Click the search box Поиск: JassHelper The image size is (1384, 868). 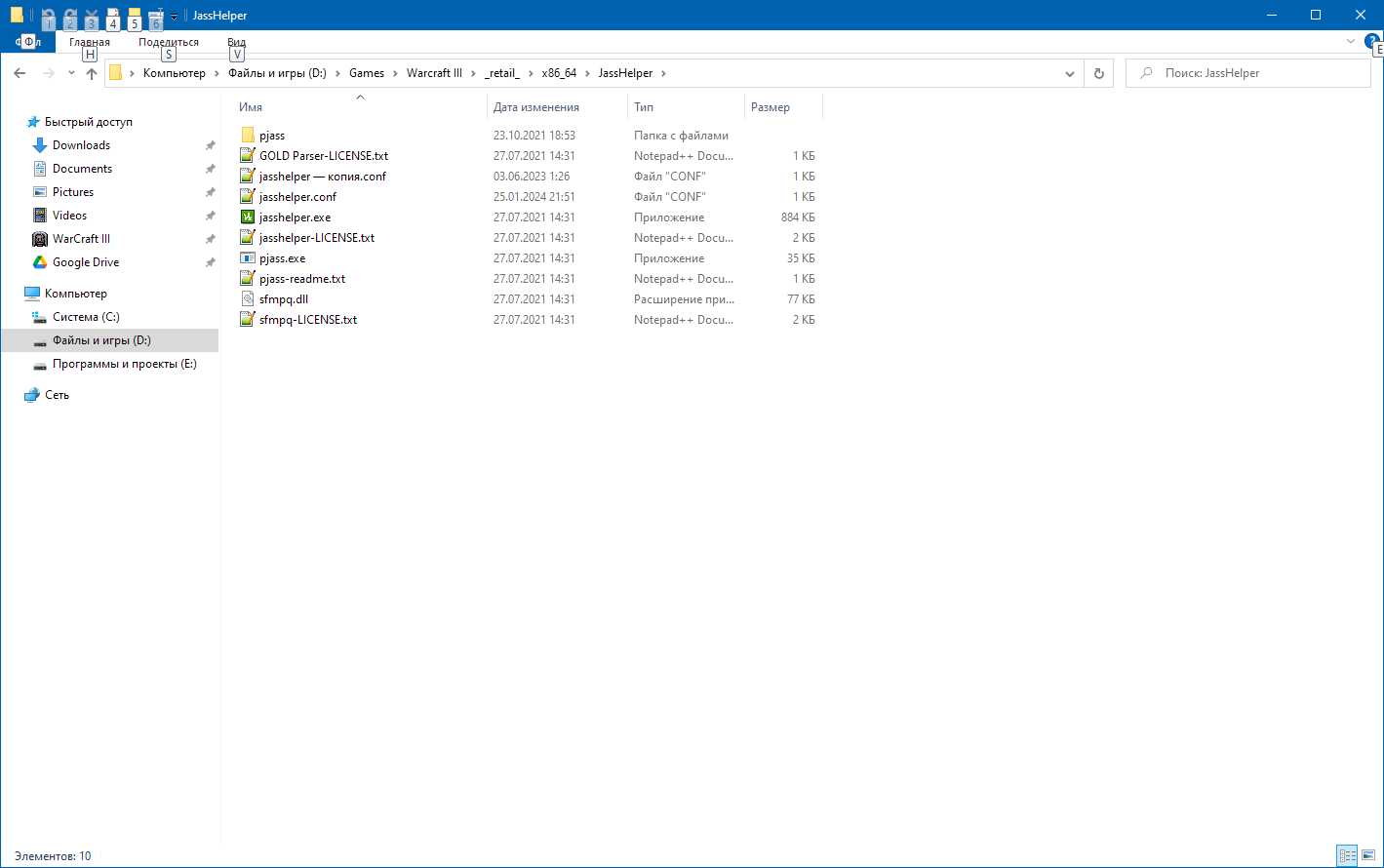click(x=1248, y=73)
